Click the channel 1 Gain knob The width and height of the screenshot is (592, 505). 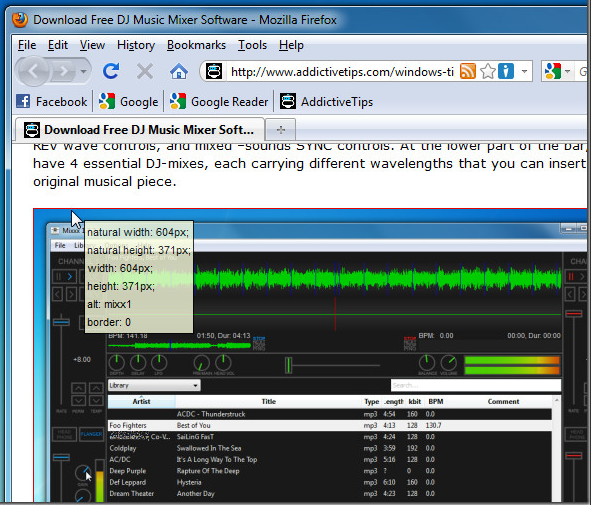(x=83, y=473)
